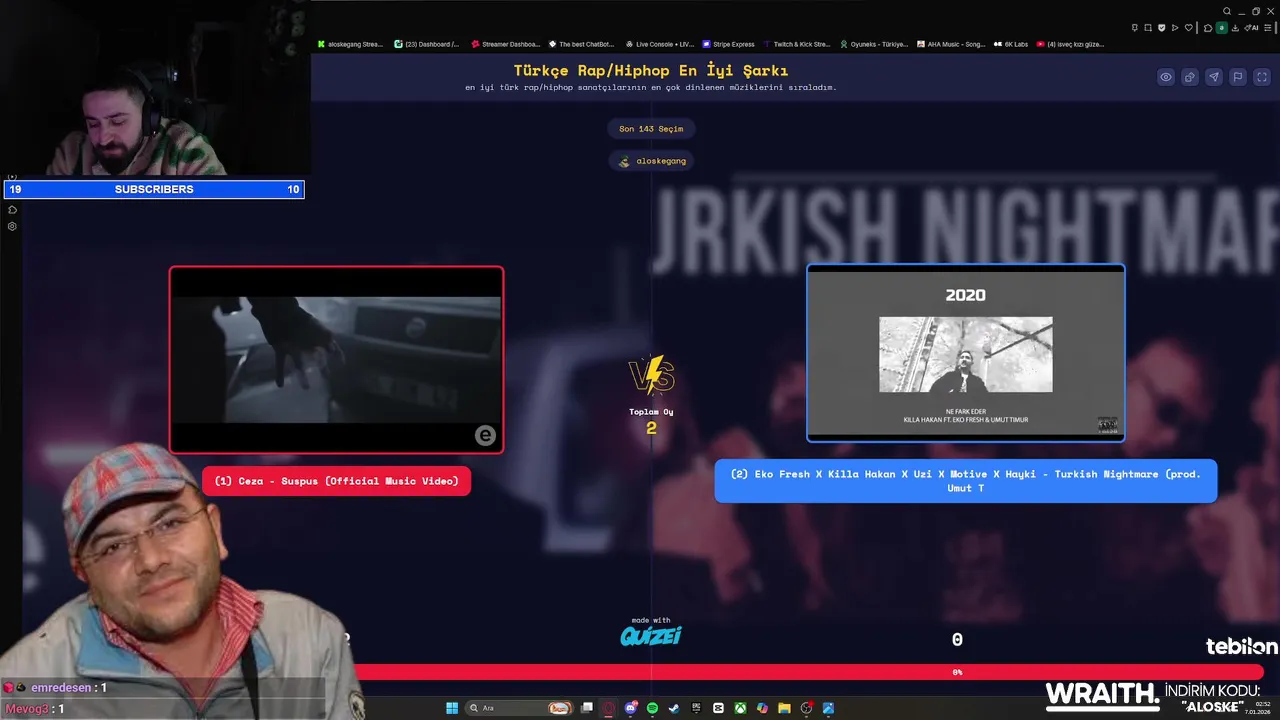Click the Quizei logo link
1280x720 pixels.
pos(651,635)
